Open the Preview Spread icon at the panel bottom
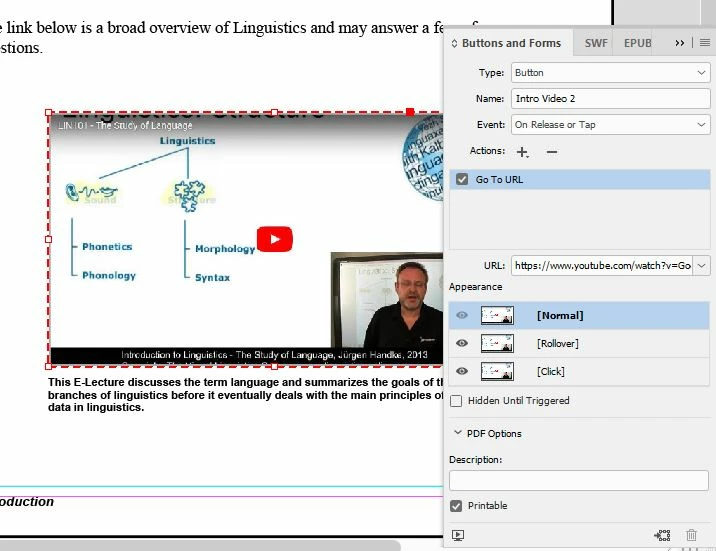716x551 pixels. 458,535
